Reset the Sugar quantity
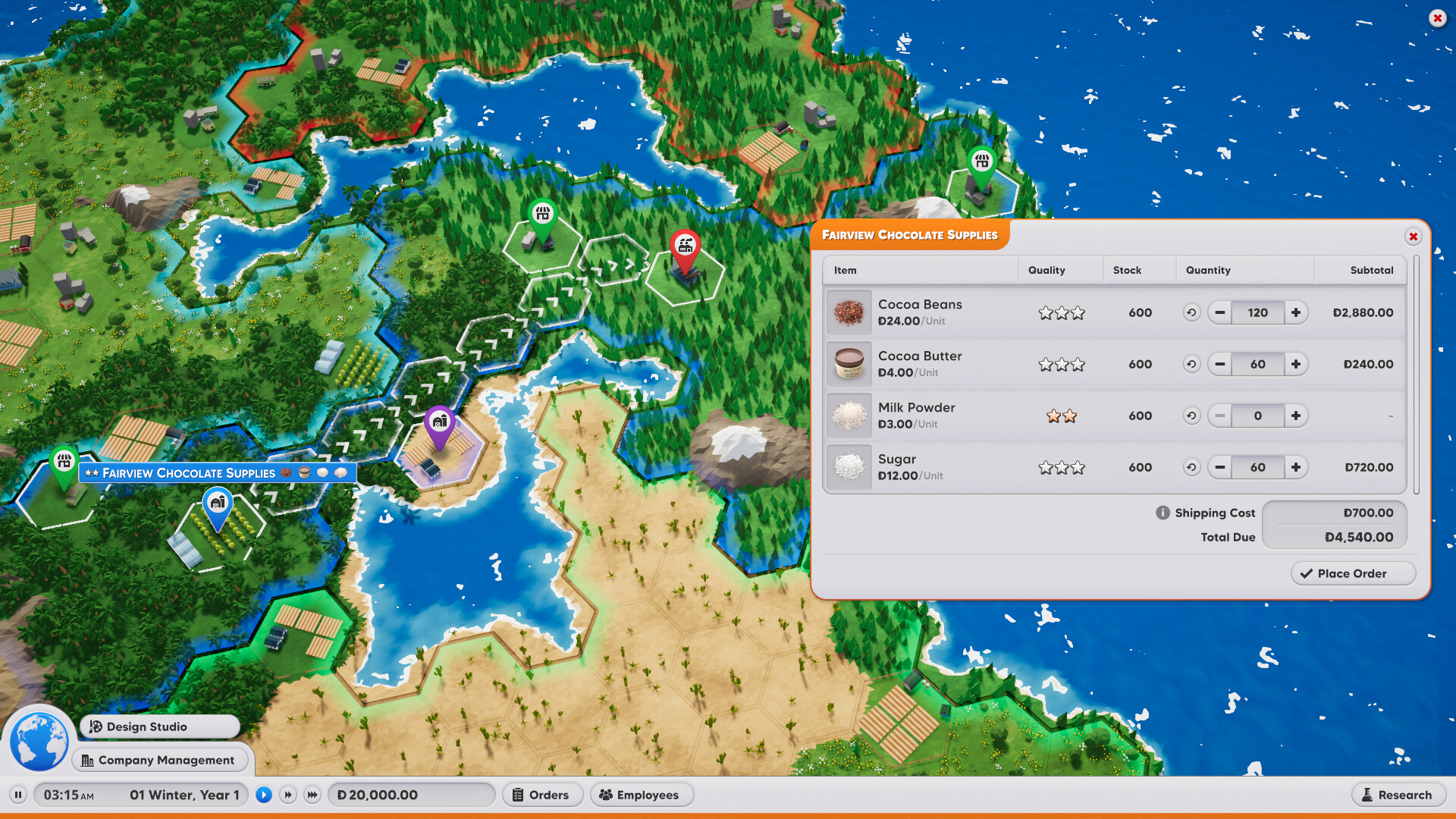The height and width of the screenshot is (819, 1456). pos(1191,467)
